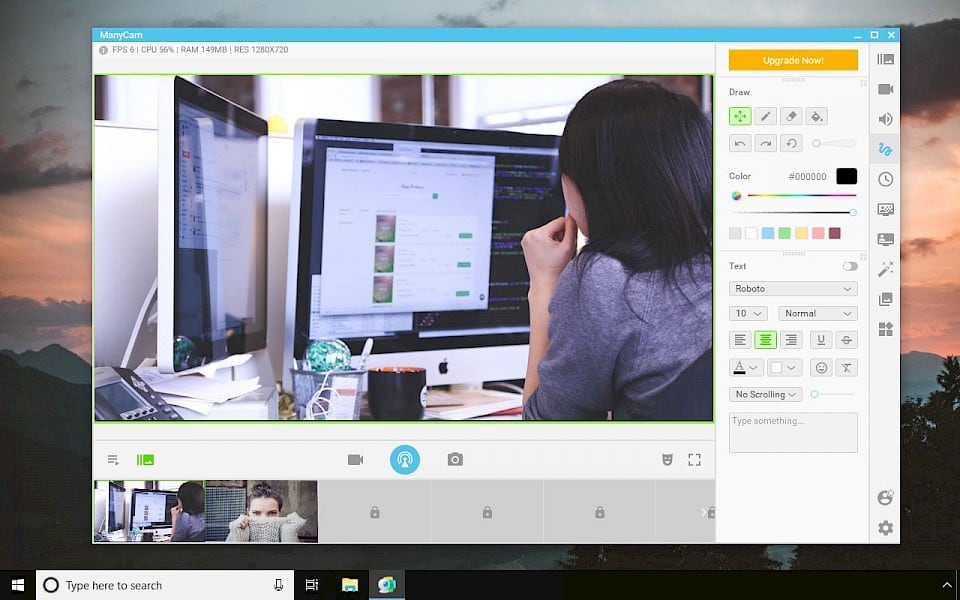Open the masks effects icon
960x600 pixels.
coord(667,459)
